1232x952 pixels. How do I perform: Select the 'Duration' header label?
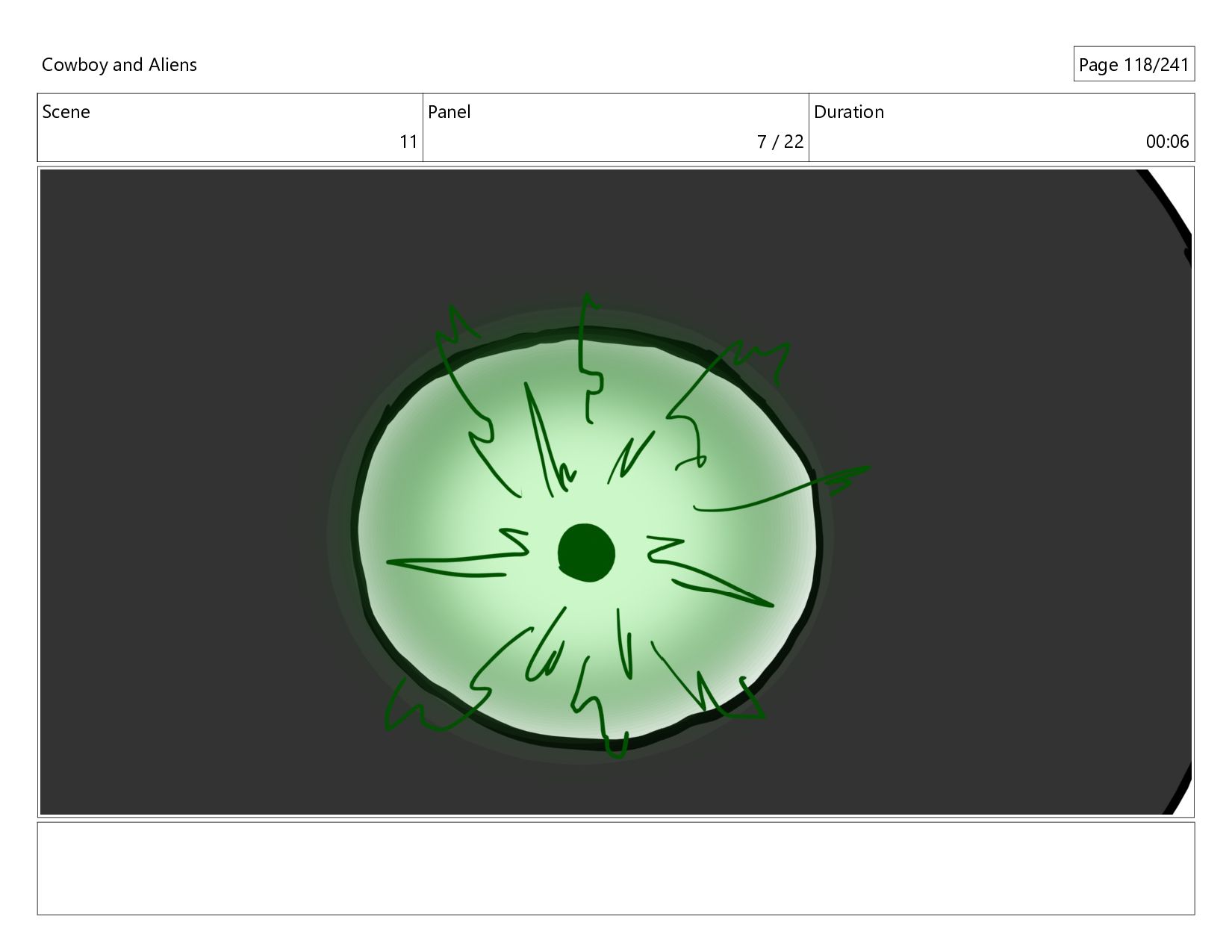pyautogui.click(x=849, y=112)
